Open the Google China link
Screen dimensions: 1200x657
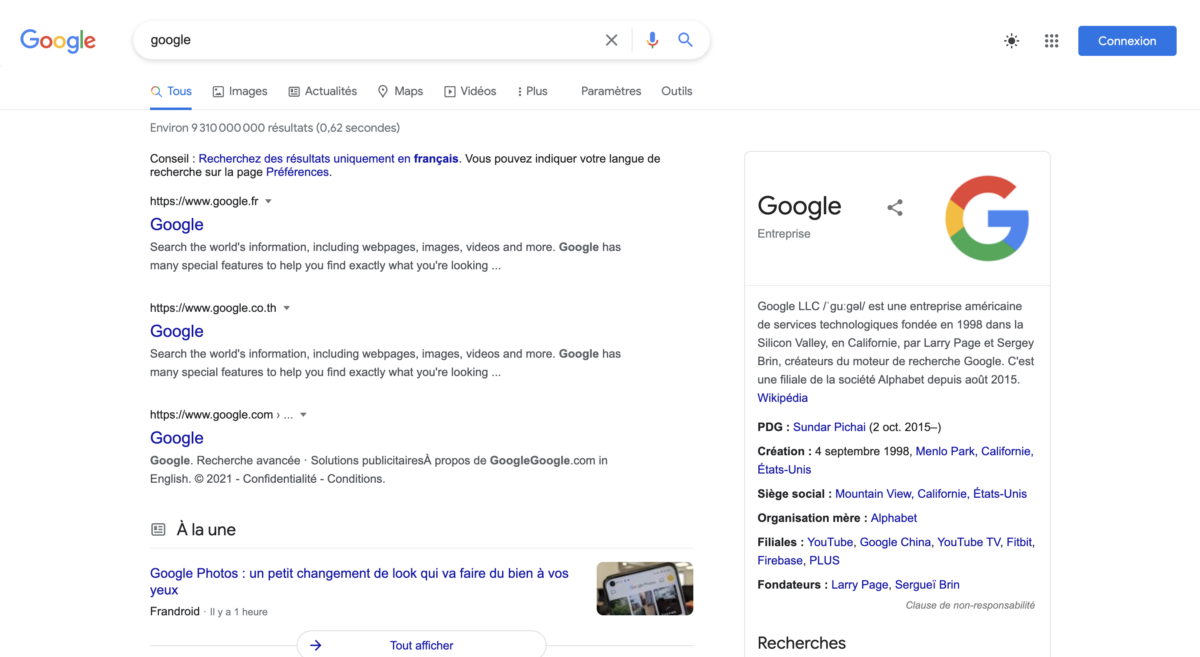coord(895,542)
